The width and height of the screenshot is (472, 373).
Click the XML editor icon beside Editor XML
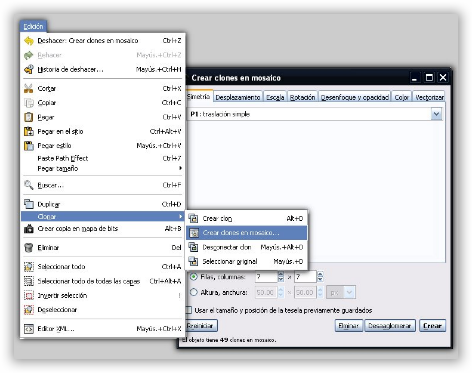[29, 329]
